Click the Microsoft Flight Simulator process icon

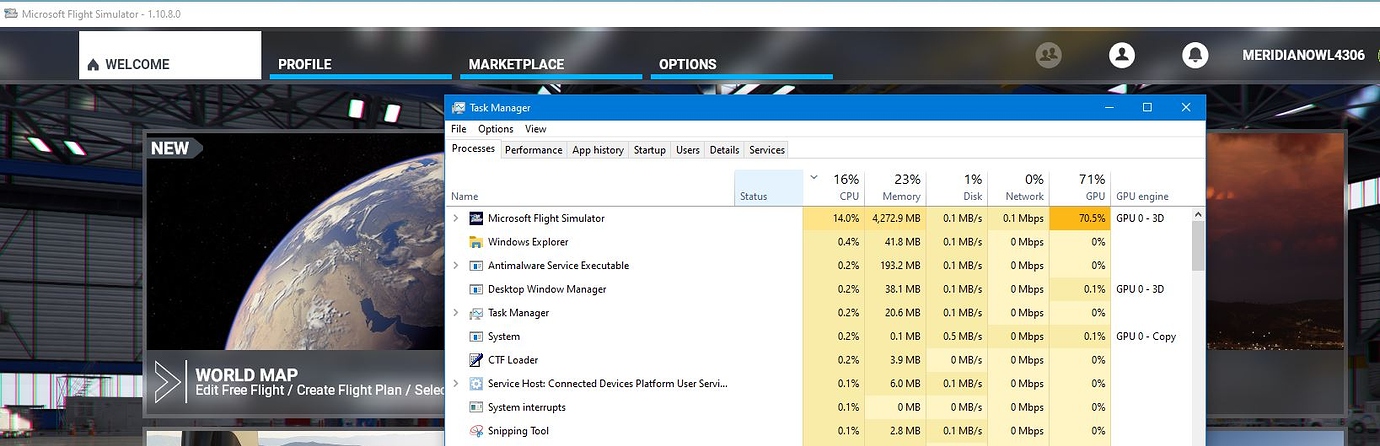point(476,218)
